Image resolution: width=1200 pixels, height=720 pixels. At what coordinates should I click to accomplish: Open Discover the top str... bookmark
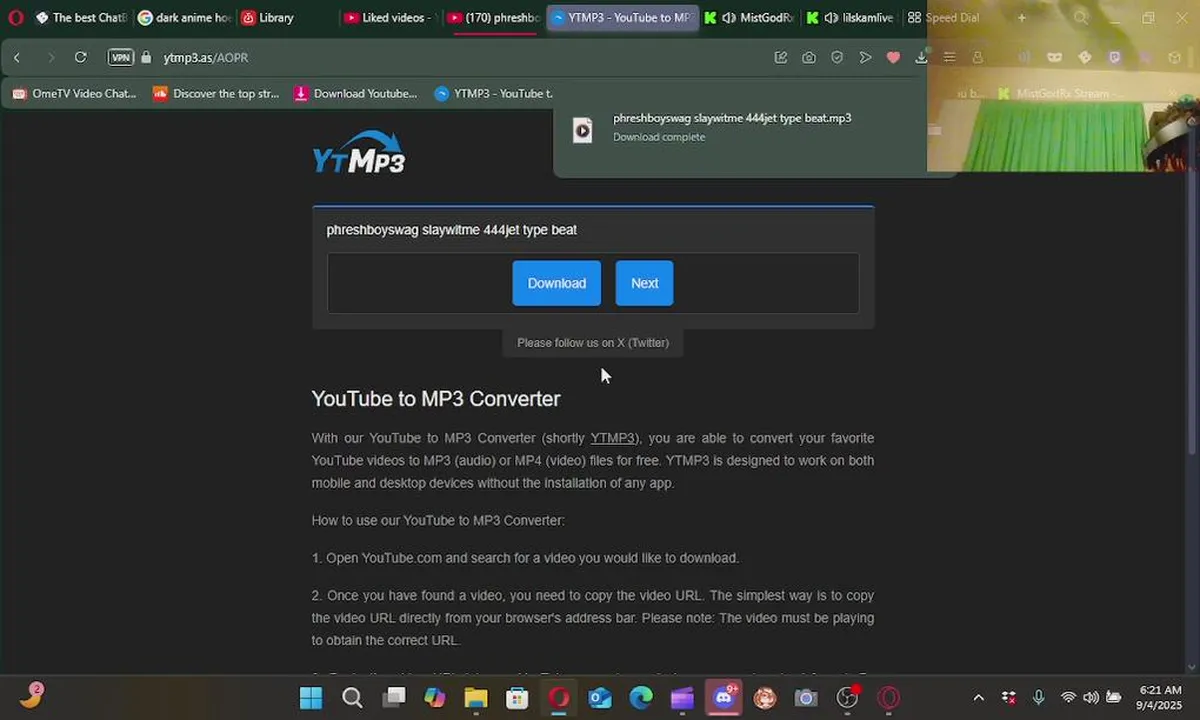click(x=216, y=94)
